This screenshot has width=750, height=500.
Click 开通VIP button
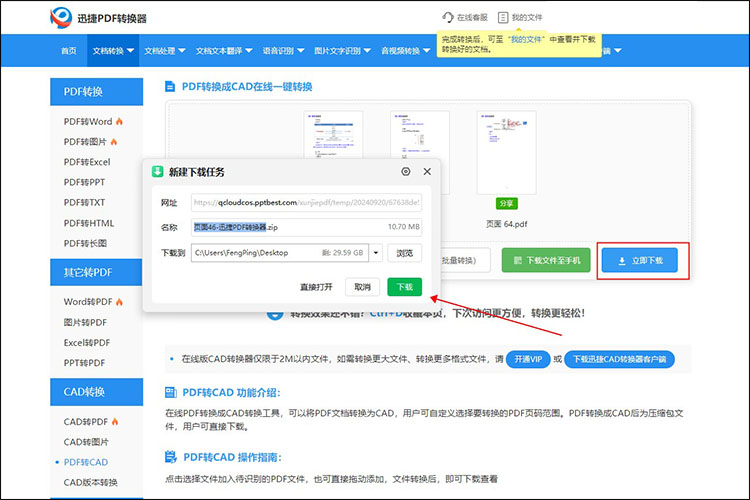click(528, 359)
